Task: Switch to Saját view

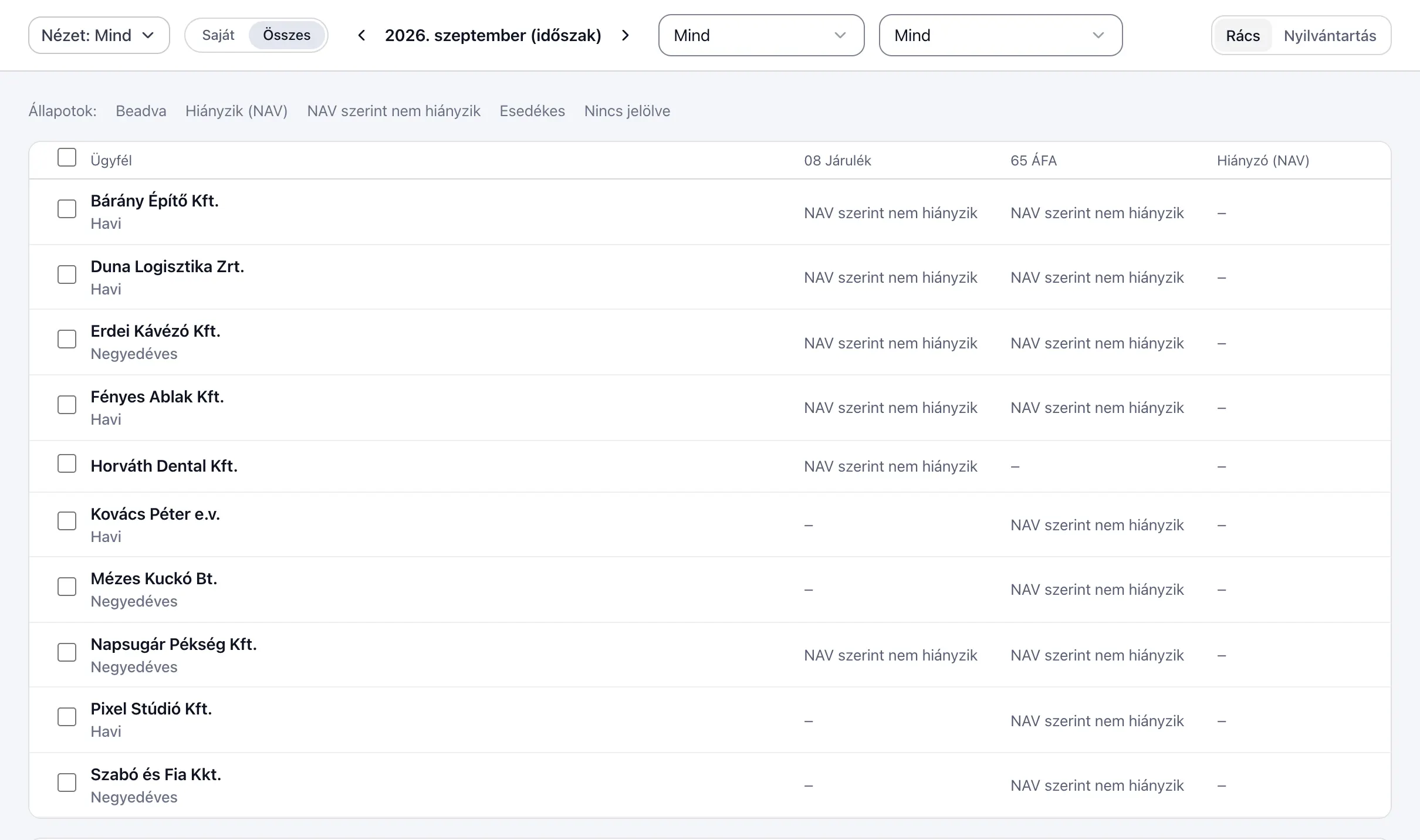Action: 218,35
